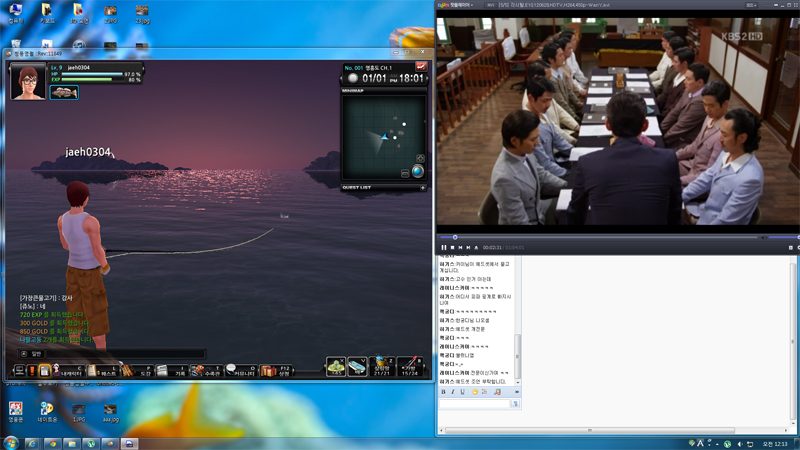Click the fish icon under the player name
This screenshot has width=800, height=450.
64,92
